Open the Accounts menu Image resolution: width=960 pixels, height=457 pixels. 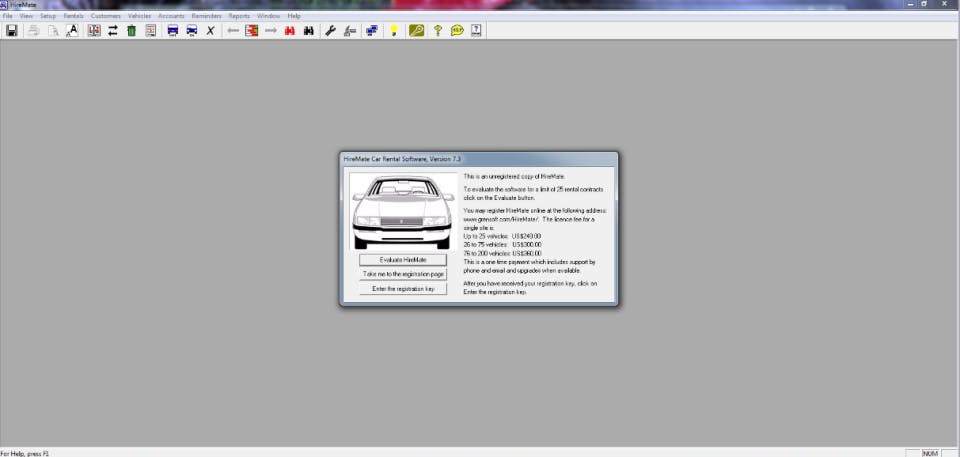[x=171, y=16]
